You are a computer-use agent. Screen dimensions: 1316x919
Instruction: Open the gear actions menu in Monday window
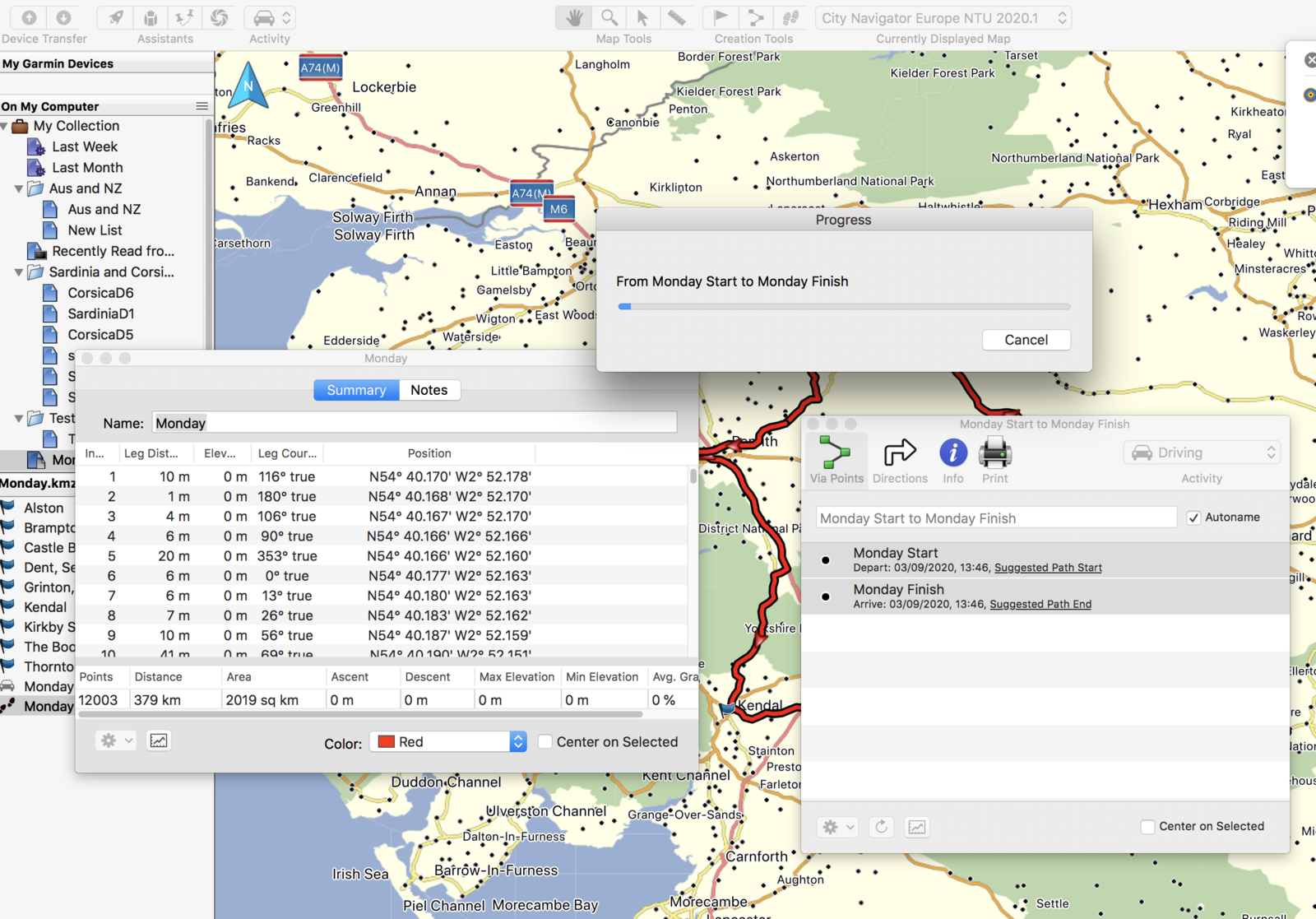click(115, 740)
